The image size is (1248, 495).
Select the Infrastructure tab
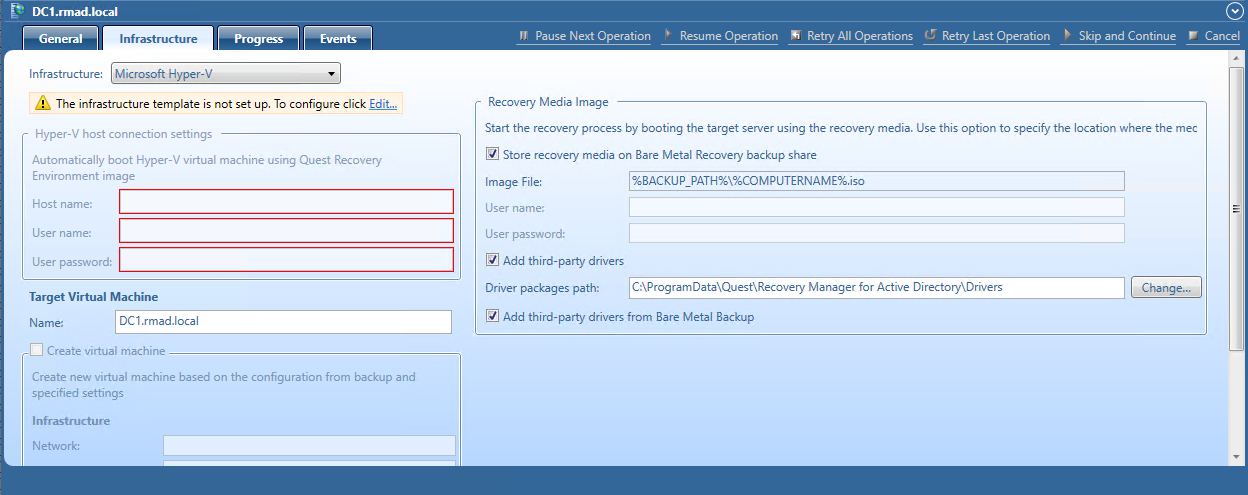pyautogui.click(x=158, y=39)
